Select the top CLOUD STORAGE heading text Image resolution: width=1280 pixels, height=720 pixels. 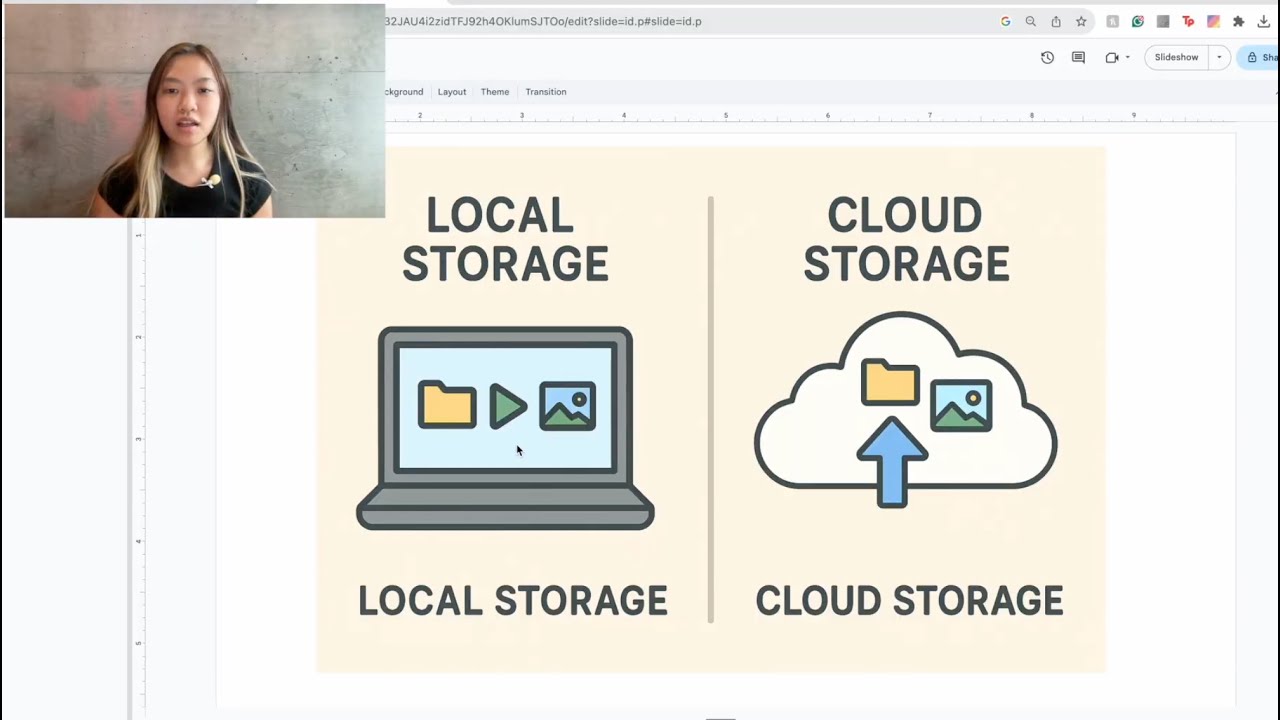[906, 240]
